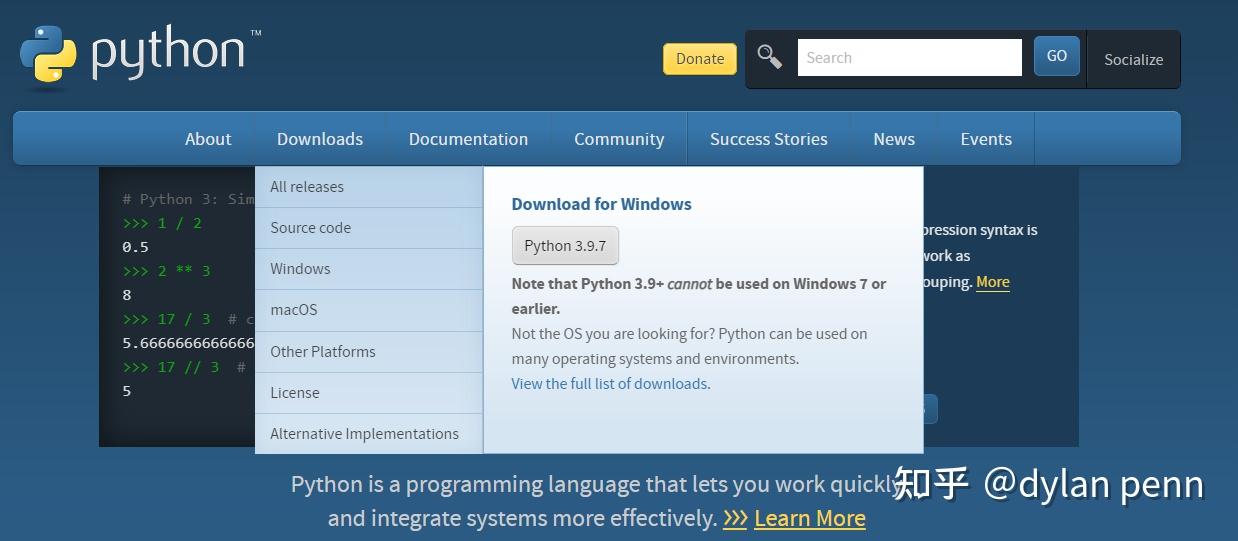Open the Downloads menu

point(320,139)
